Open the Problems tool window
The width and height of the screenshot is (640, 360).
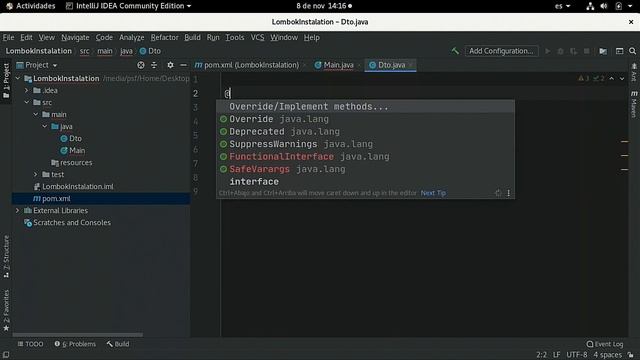[76, 344]
